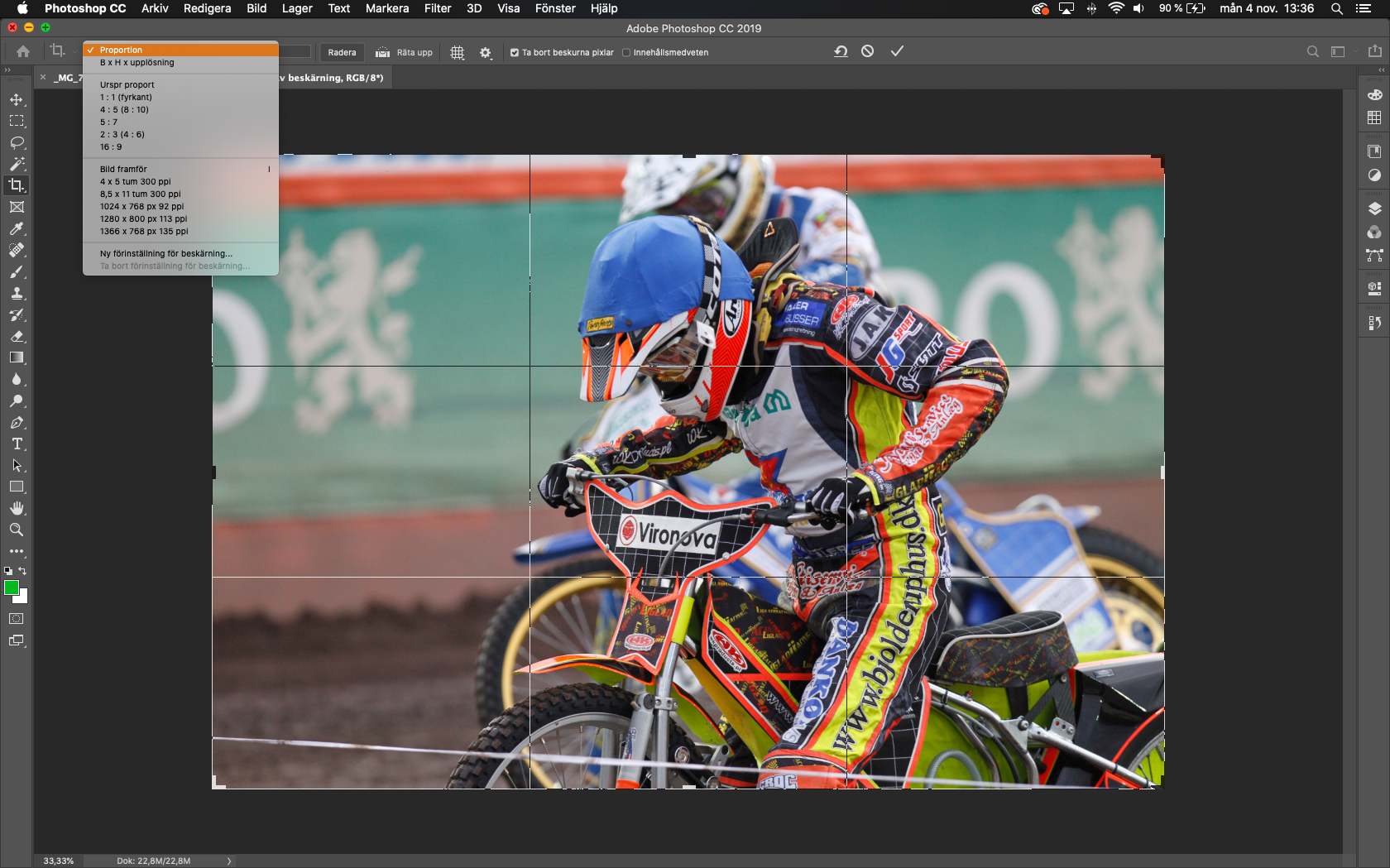The width and height of the screenshot is (1390, 868).
Task: Click the white background color swatch
Action: pos(22,597)
